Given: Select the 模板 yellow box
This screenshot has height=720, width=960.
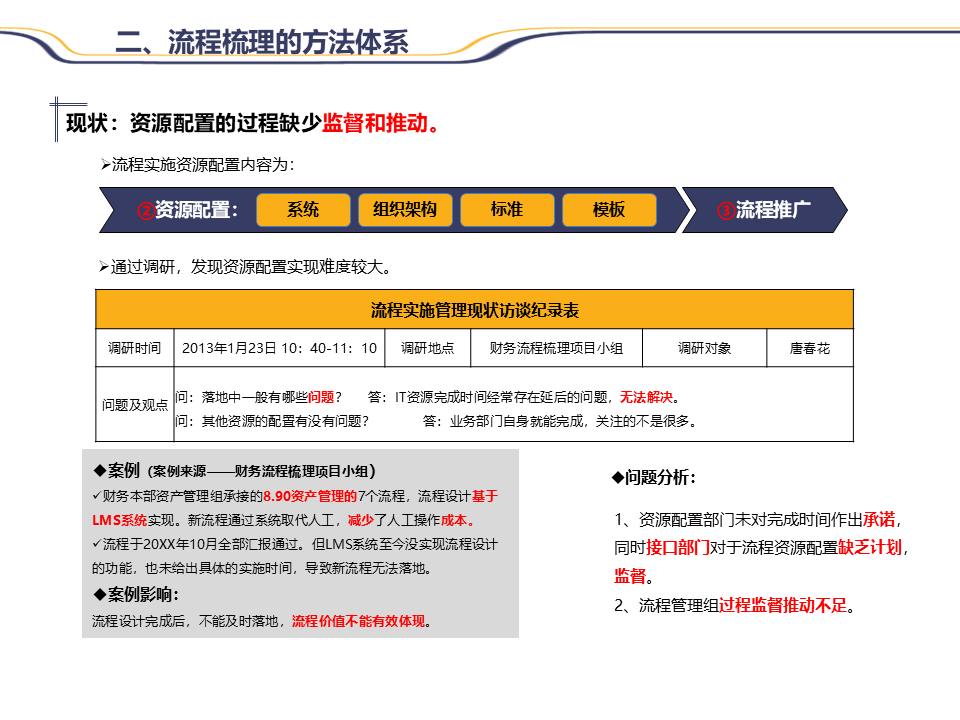Looking at the screenshot, I should (609, 210).
